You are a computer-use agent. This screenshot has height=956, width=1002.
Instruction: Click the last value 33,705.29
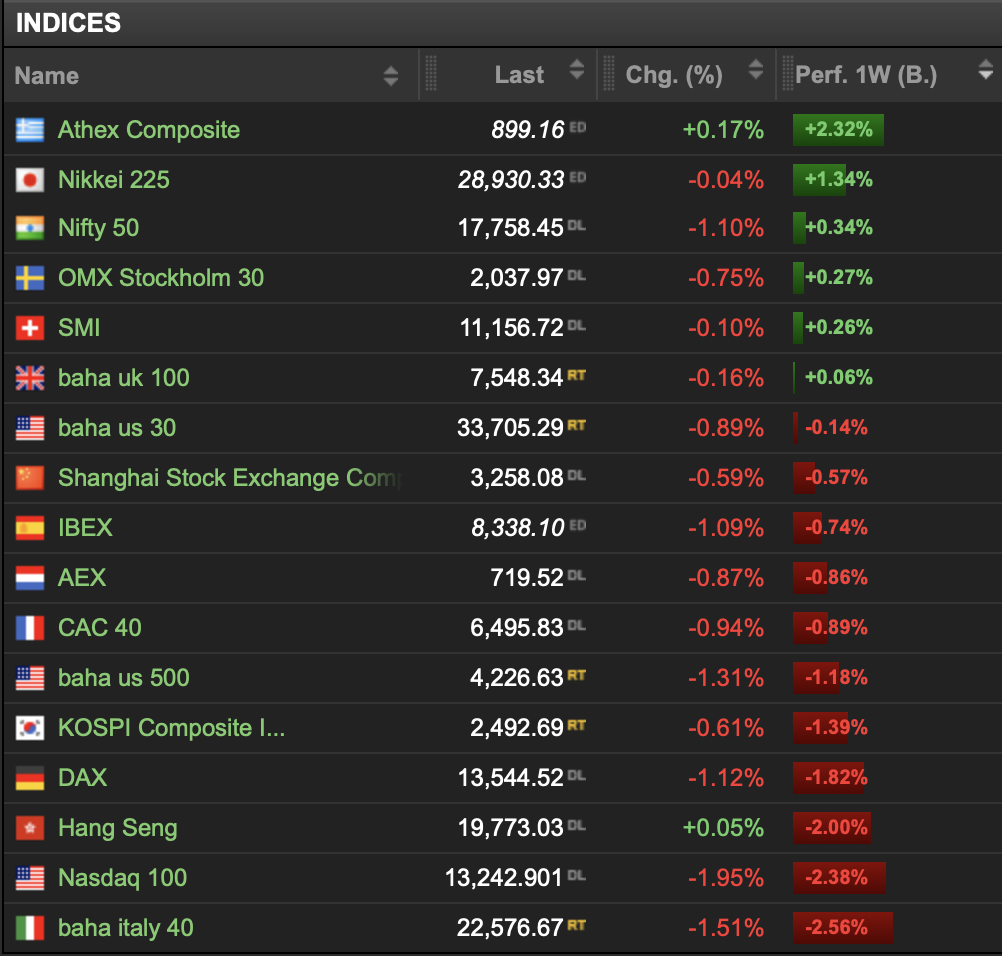511,428
